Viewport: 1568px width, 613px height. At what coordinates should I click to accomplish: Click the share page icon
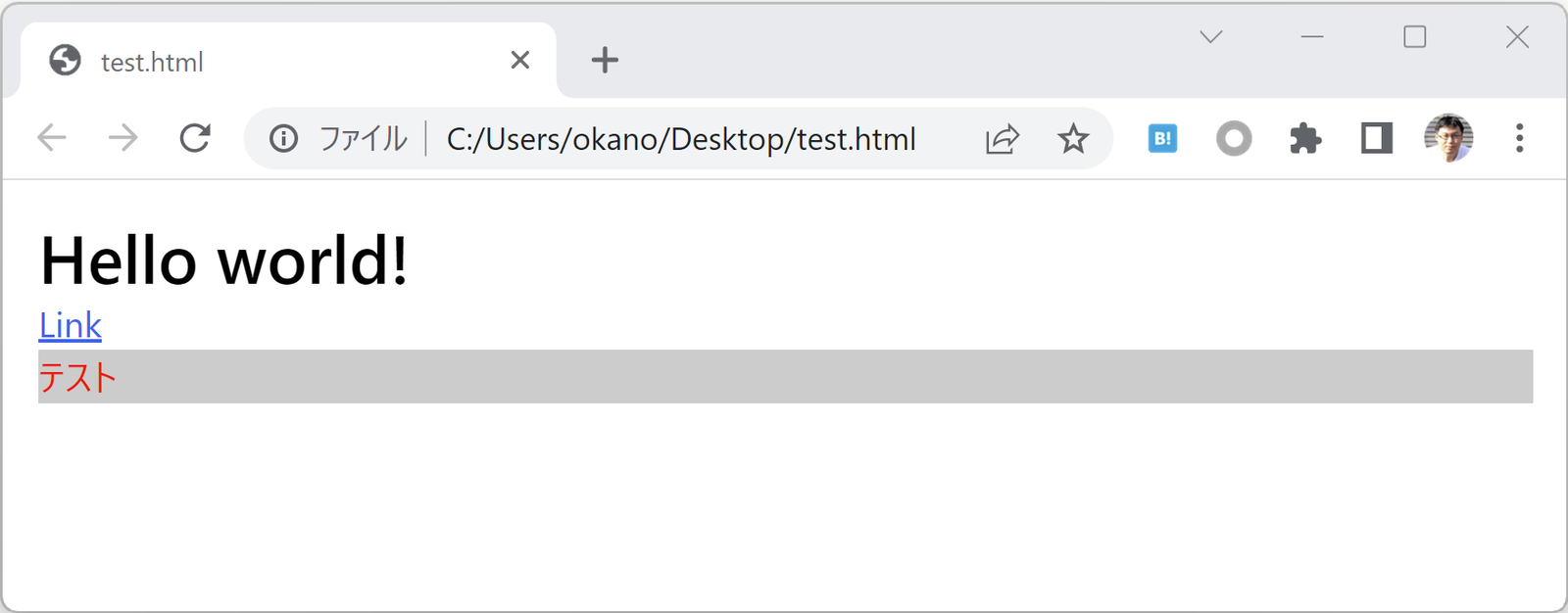pos(1003,139)
